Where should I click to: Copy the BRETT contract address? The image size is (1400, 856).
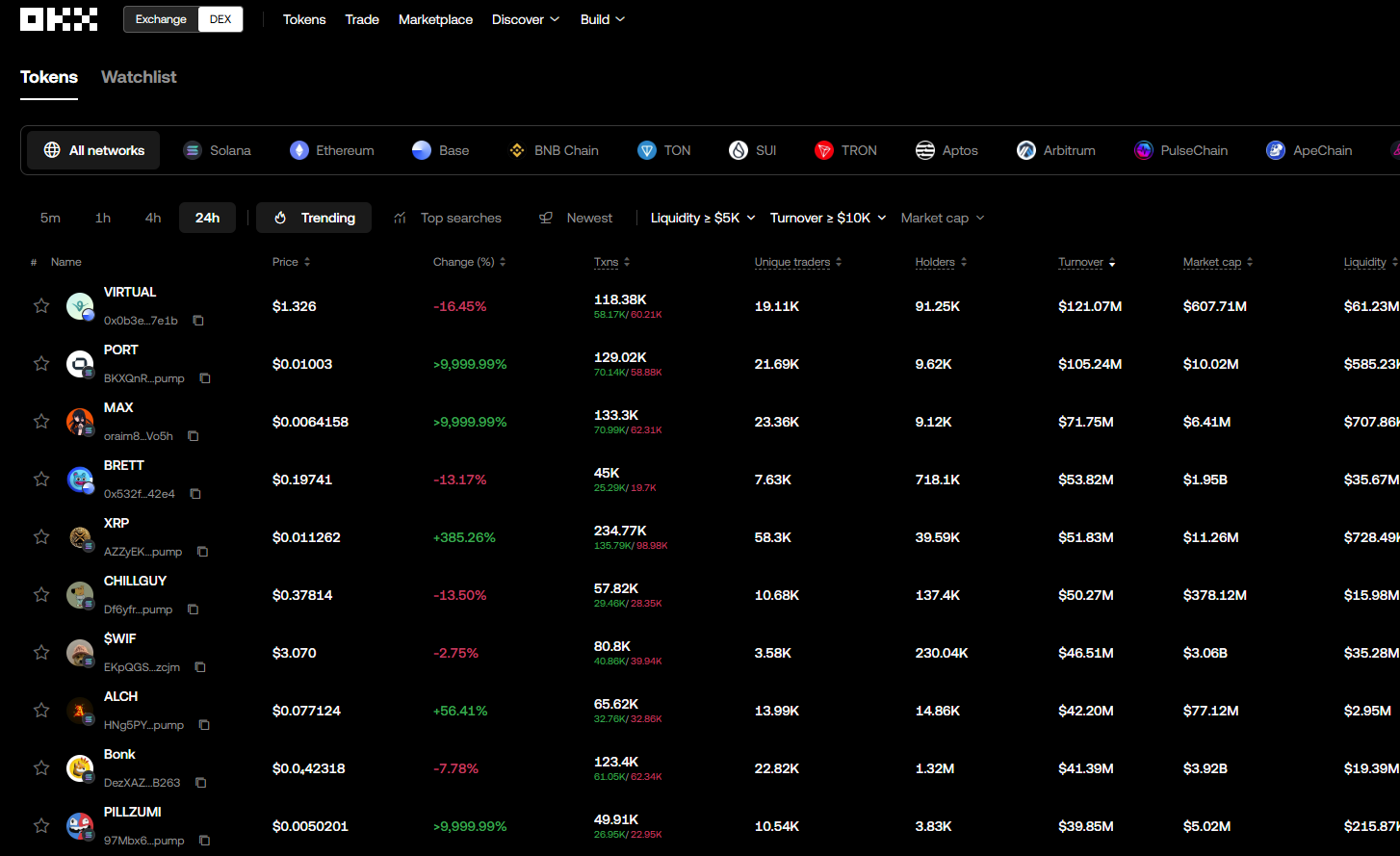[x=195, y=494]
